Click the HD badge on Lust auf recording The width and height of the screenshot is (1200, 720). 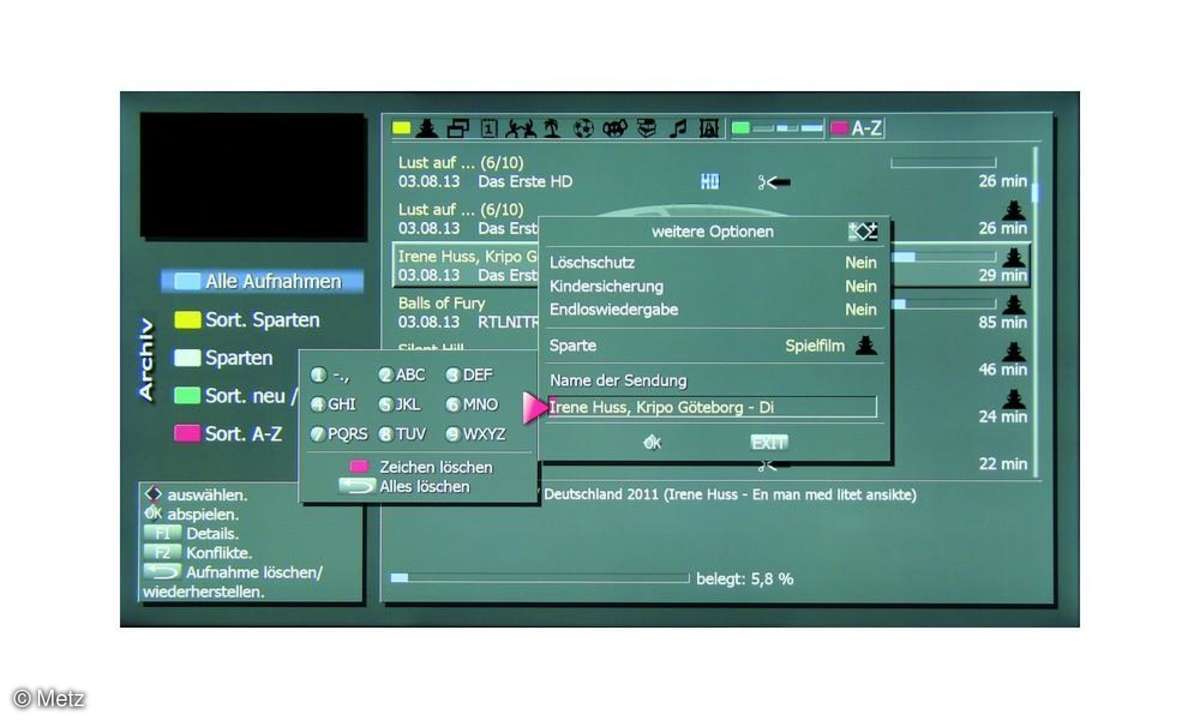[x=709, y=182]
